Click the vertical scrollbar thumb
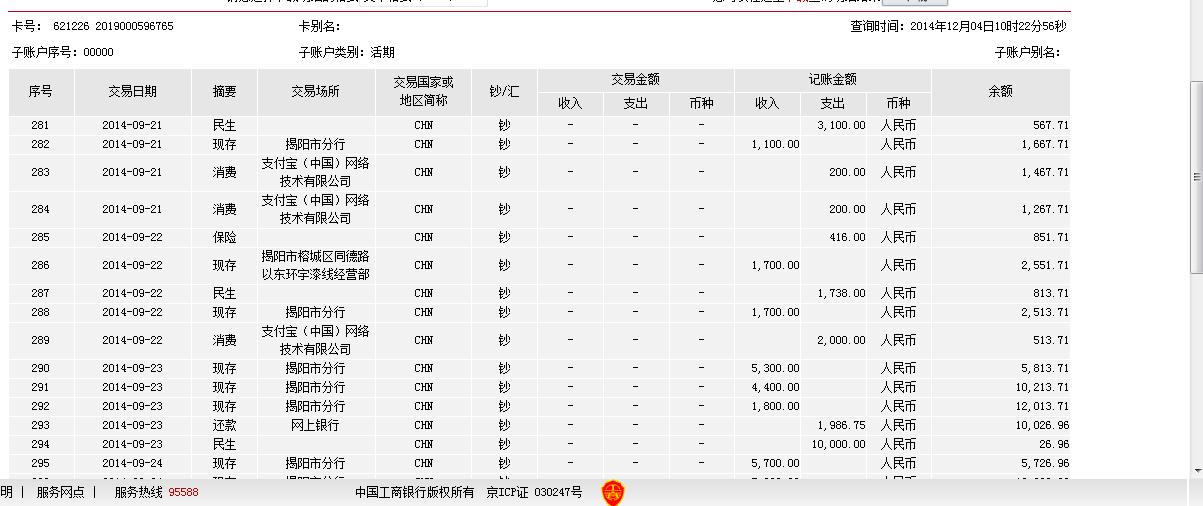Viewport: 1203px width, 506px height. click(1196, 177)
